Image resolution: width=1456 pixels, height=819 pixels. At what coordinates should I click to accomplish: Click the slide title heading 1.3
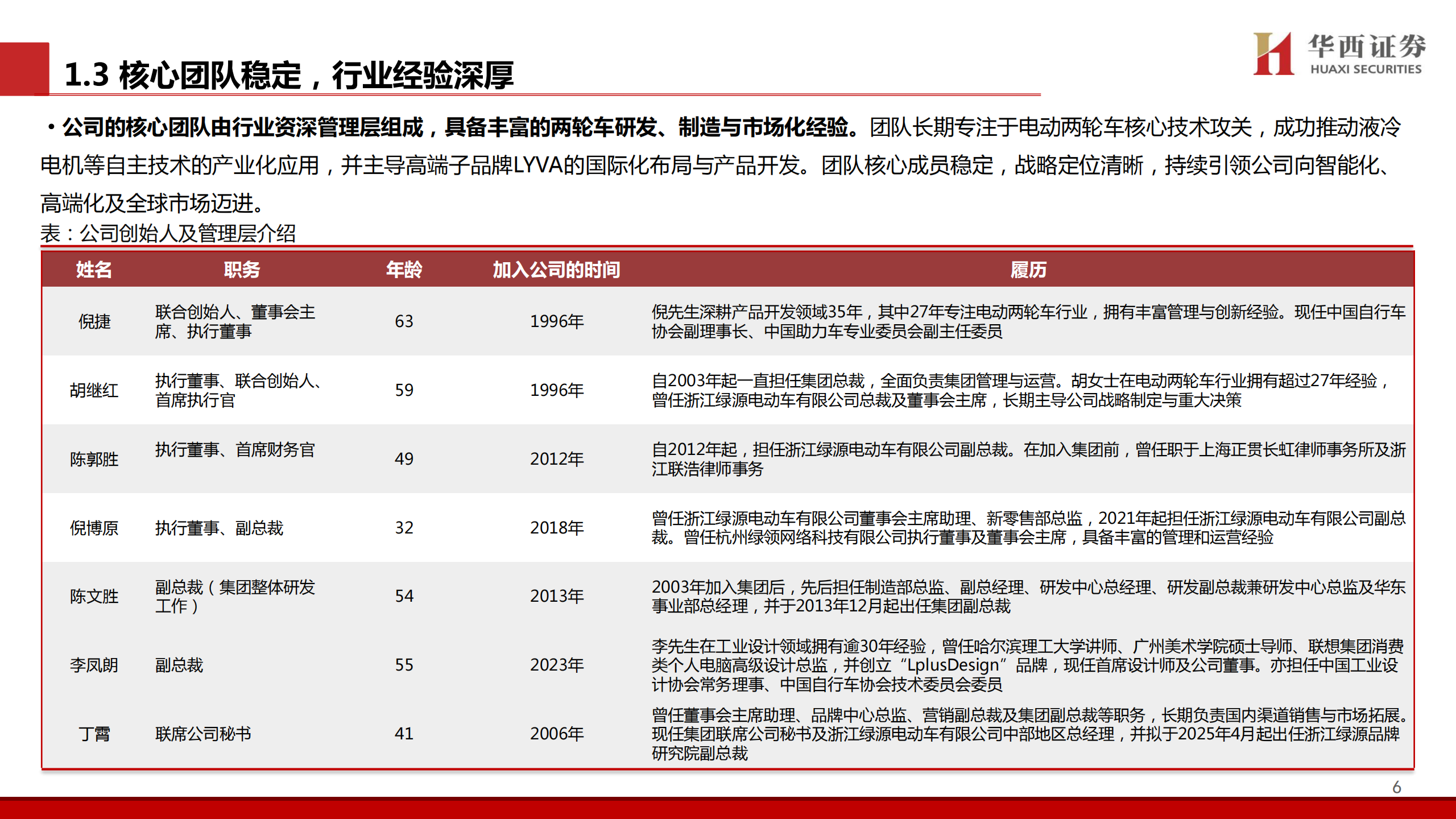click(288, 75)
